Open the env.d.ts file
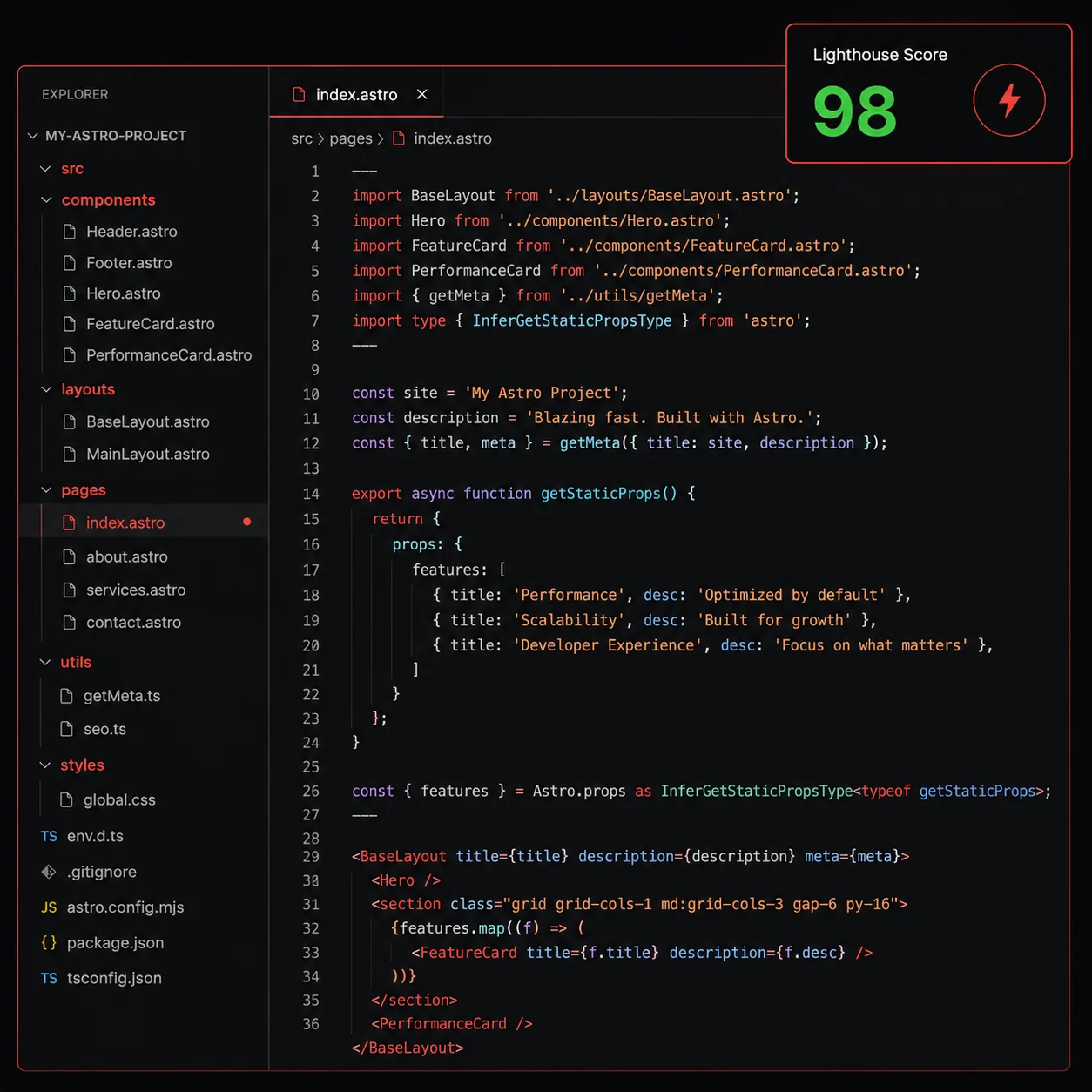This screenshot has height=1092, width=1092. [x=95, y=836]
